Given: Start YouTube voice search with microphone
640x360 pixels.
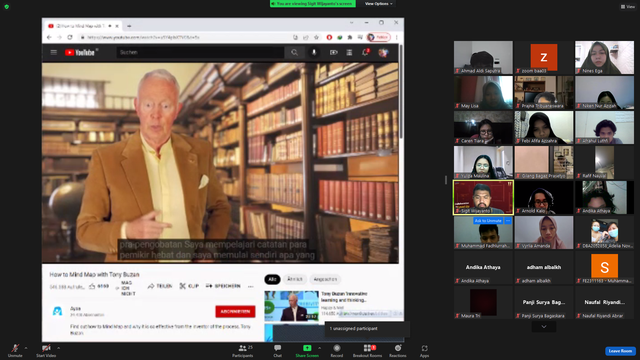Looking at the screenshot, I should pyautogui.click(x=314, y=52).
